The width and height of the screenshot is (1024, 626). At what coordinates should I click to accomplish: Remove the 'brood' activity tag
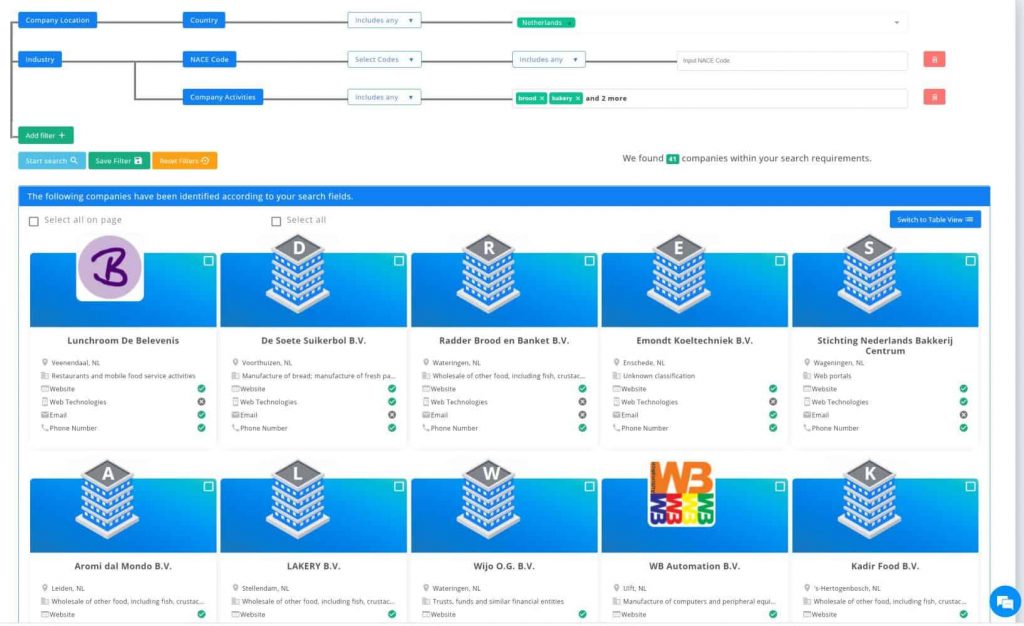(542, 98)
